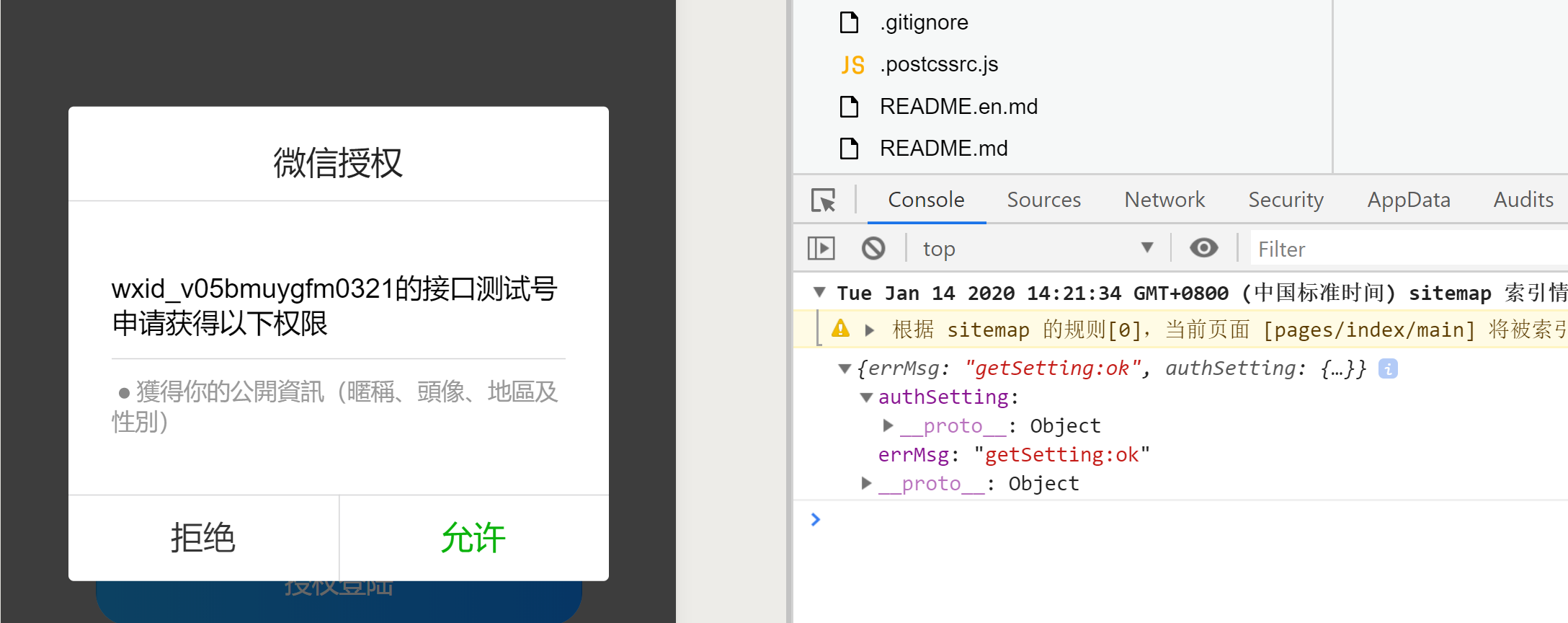Click the JS icon of .postcssrc.js
Viewport: 1568px width, 623px height.
click(x=852, y=65)
